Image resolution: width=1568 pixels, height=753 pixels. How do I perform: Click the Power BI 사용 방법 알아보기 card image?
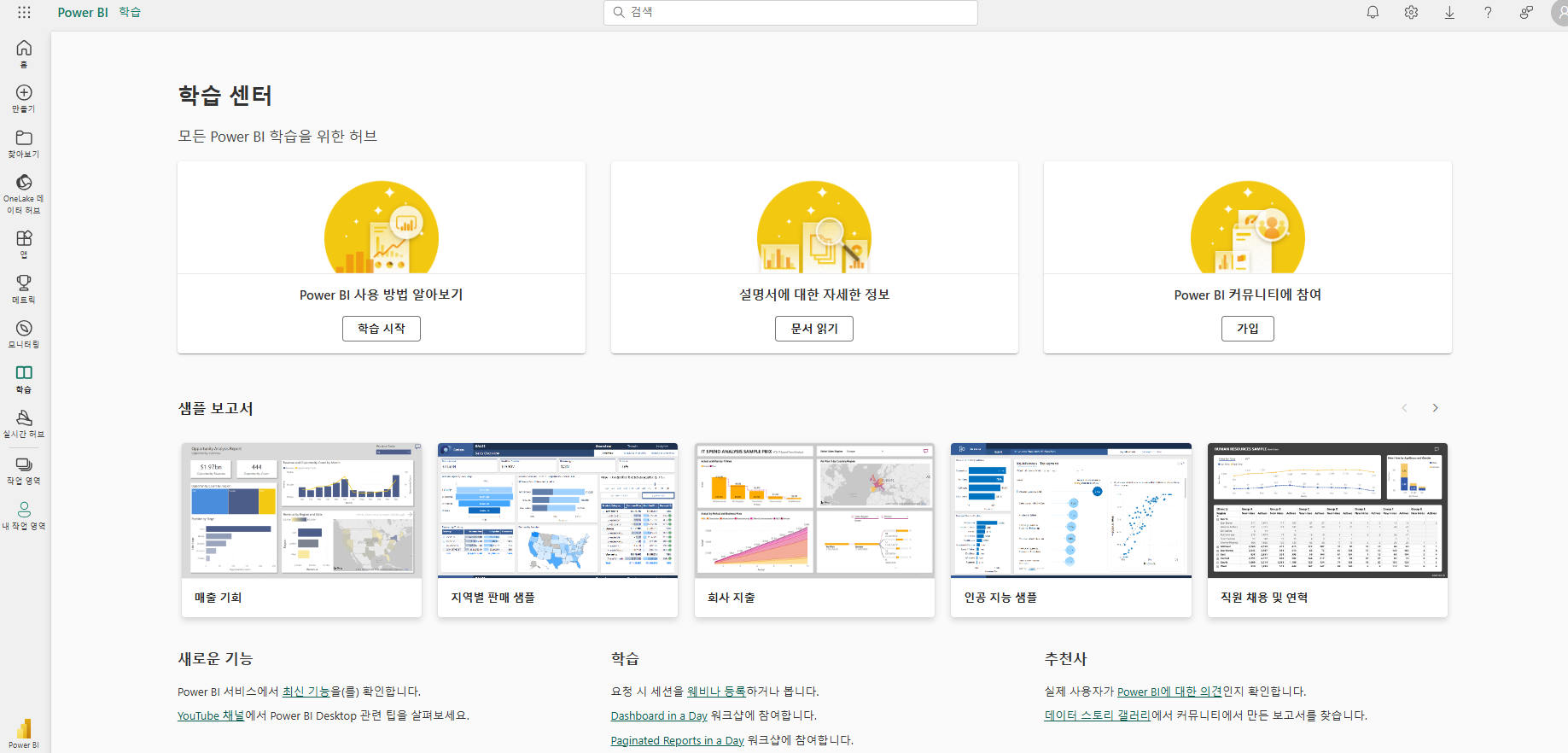tap(382, 226)
